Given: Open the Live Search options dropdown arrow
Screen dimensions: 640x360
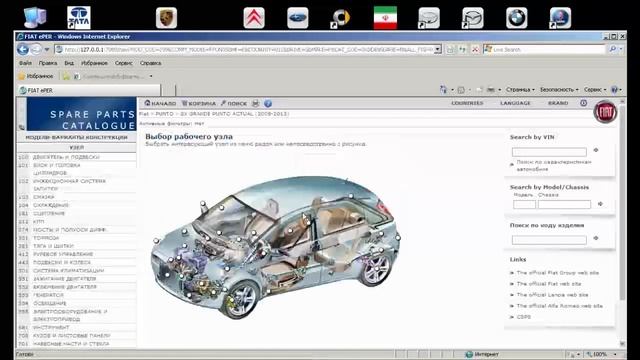Looking at the screenshot, I should 621,49.
